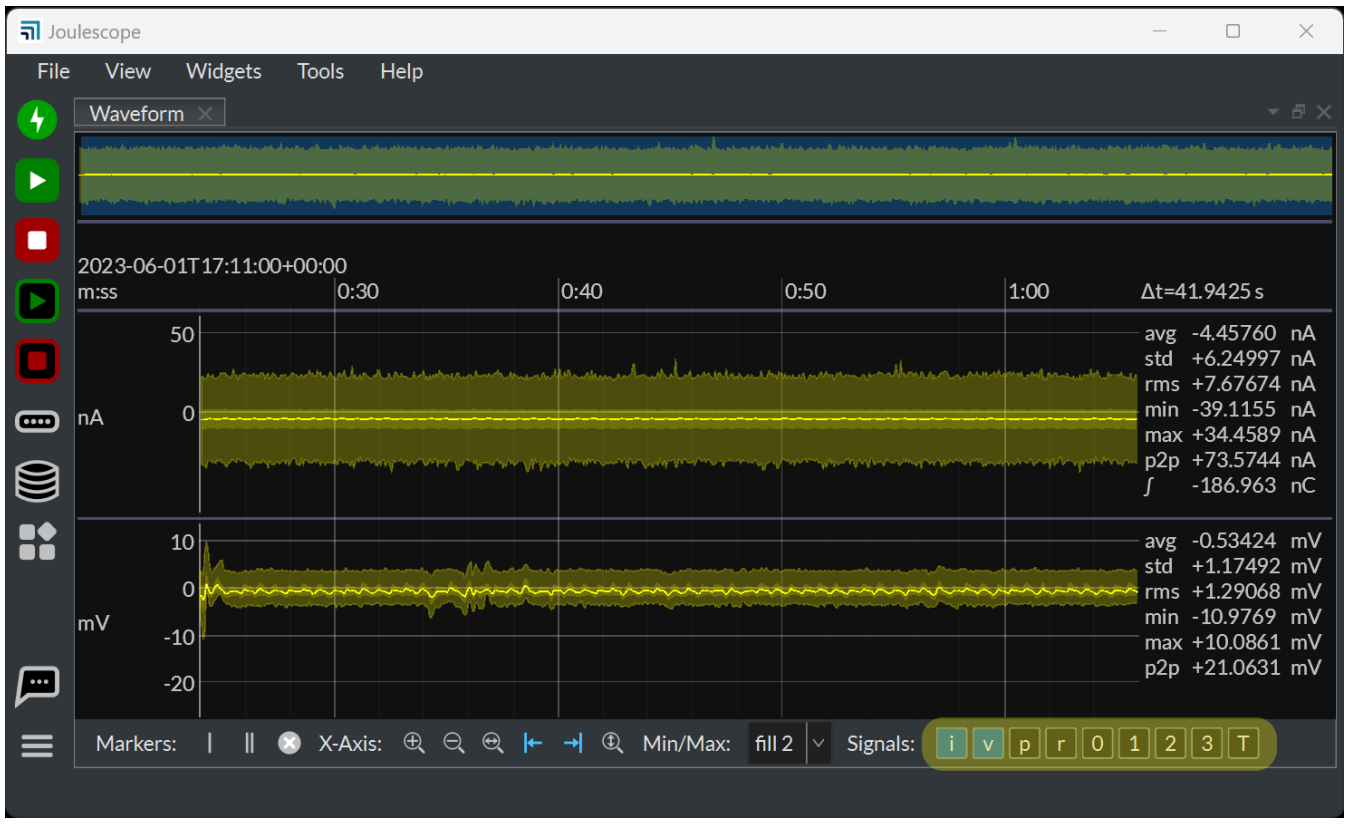Click the outlined dark red stop button
Screen dimensions: 1347x824
[37, 362]
